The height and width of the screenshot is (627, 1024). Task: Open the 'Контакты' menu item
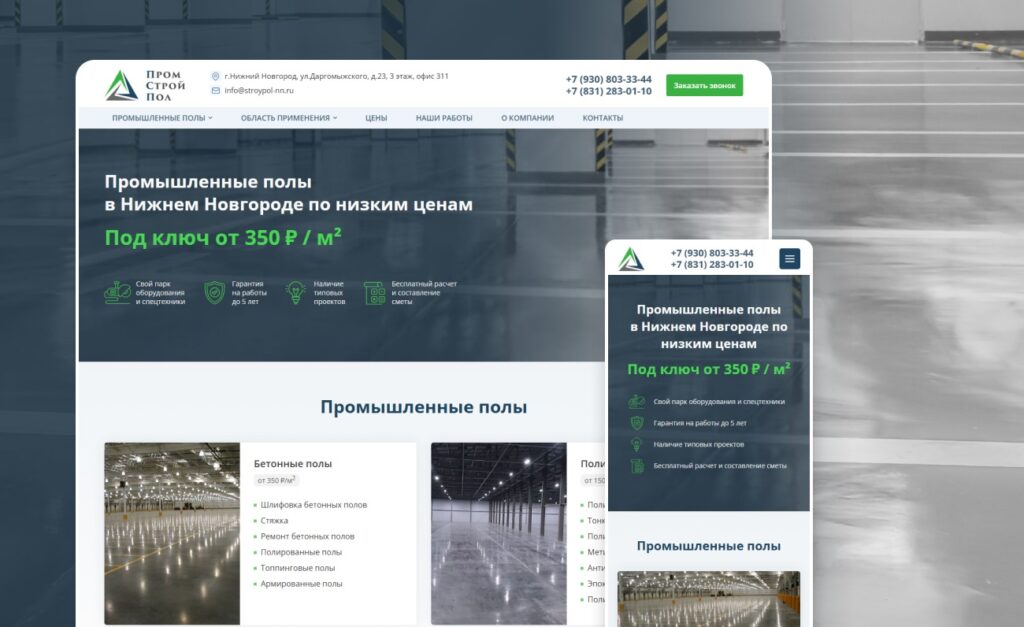coord(603,118)
